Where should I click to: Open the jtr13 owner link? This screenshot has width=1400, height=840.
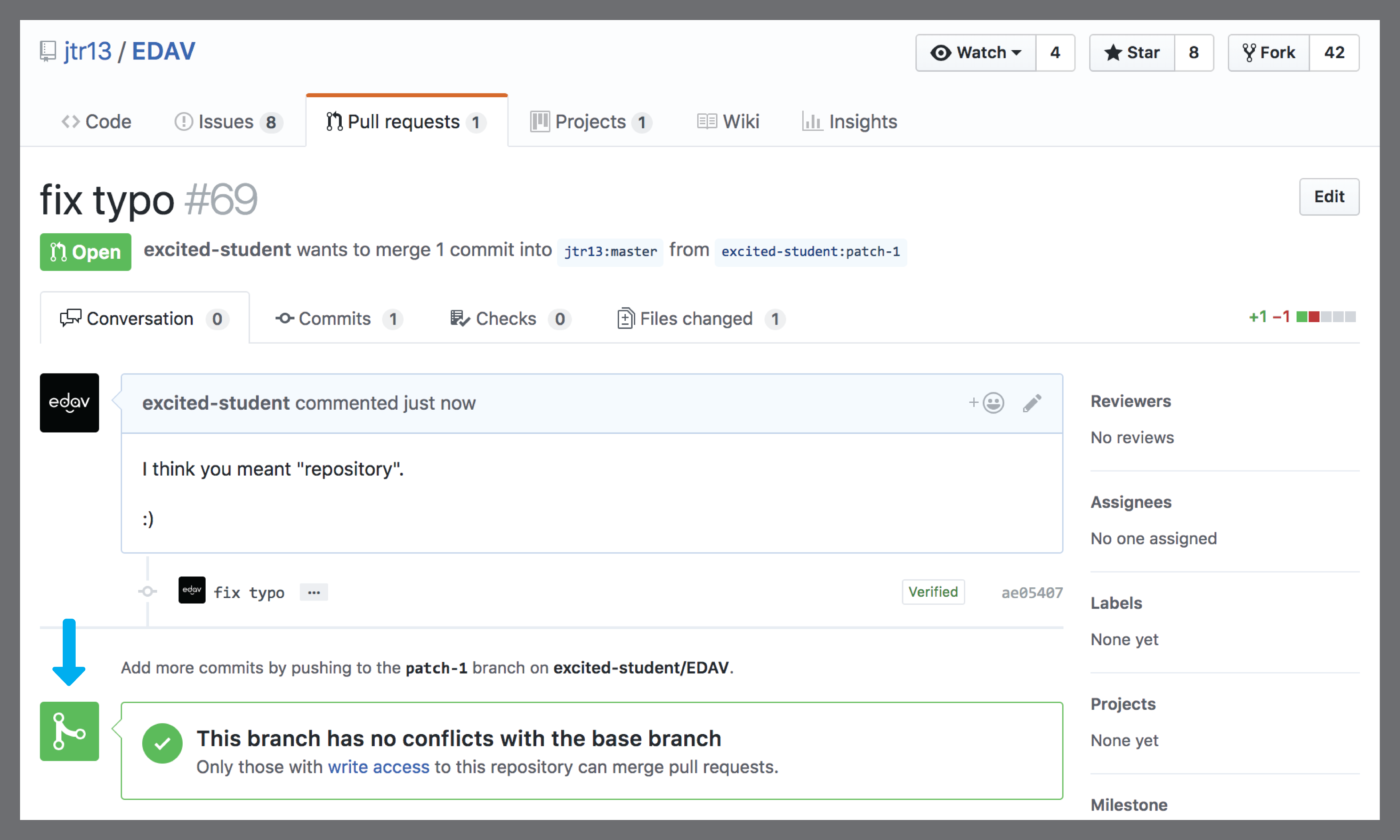(x=88, y=51)
